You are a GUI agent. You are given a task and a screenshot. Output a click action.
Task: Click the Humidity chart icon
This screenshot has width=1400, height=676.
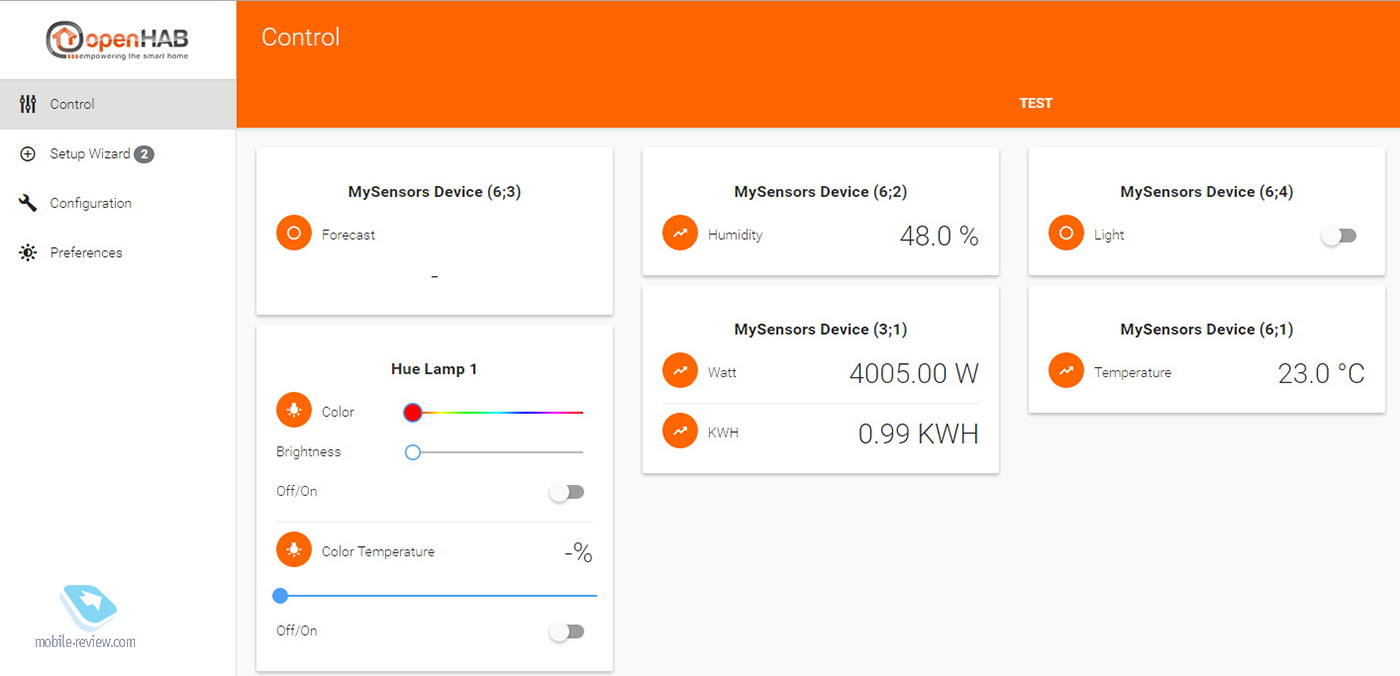(680, 234)
